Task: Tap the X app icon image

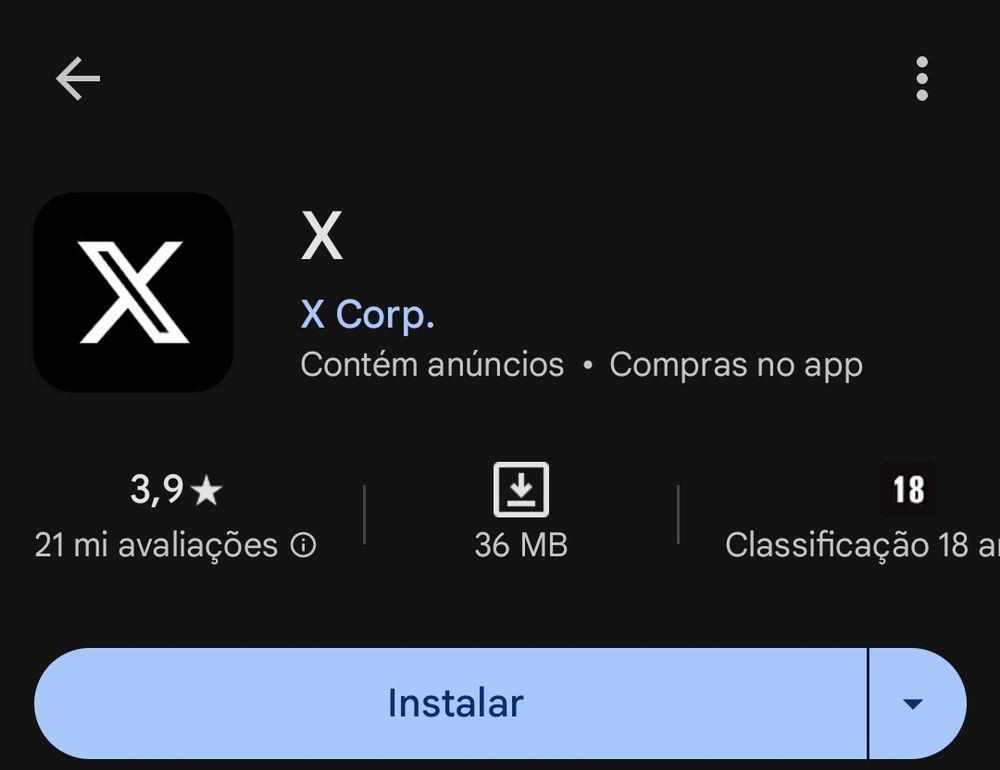Action: [x=133, y=292]
